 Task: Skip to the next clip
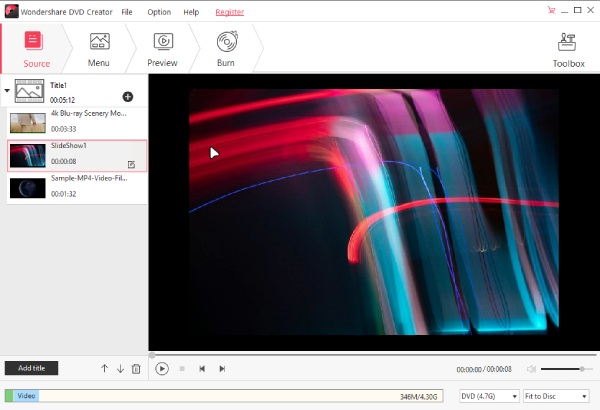222,369
